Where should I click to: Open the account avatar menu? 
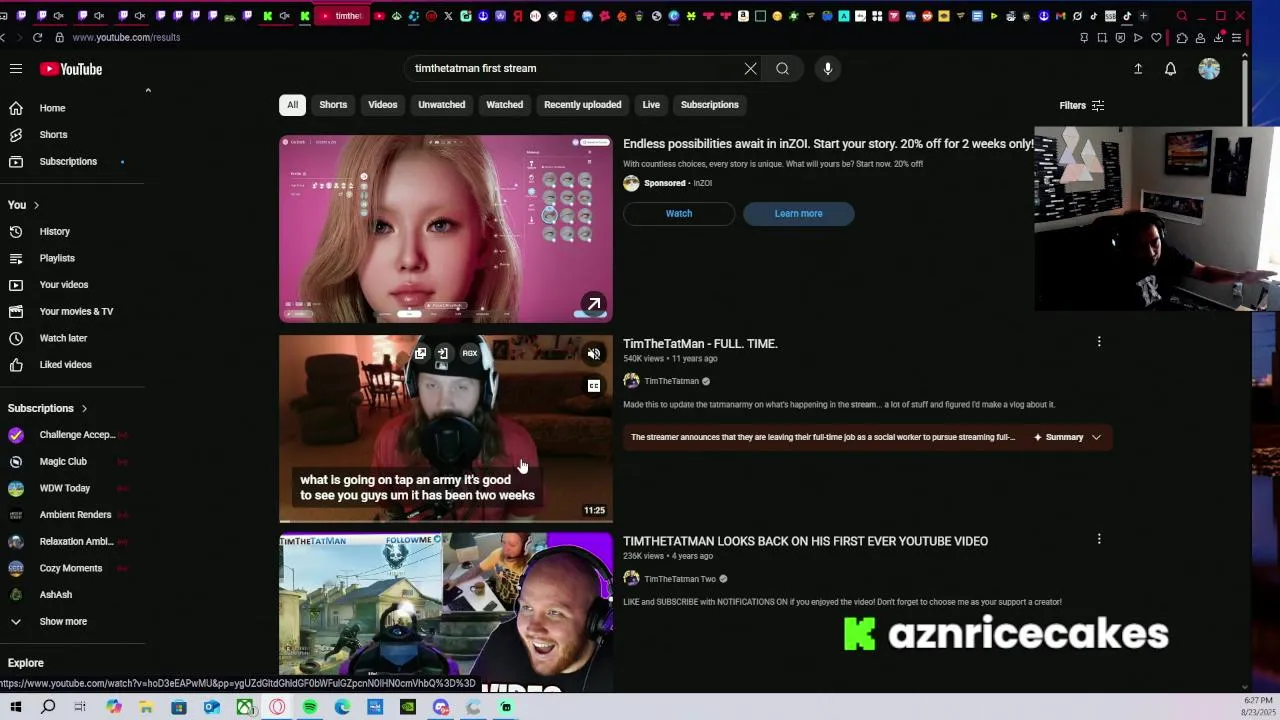[x=1209, y=69]
